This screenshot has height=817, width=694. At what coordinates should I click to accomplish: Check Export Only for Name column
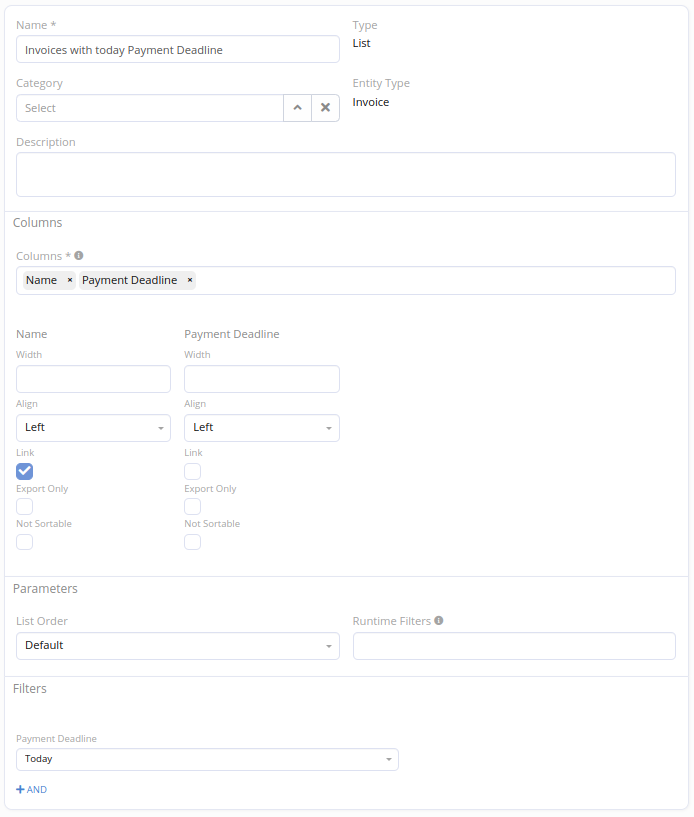(25, 507)
